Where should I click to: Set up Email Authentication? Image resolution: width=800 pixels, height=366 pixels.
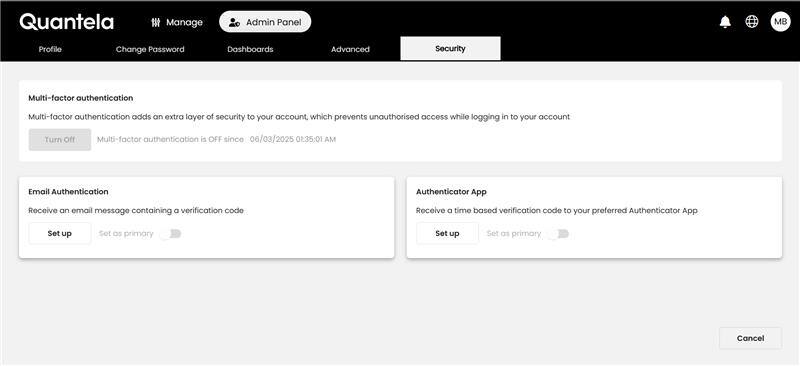click(60, 233)
